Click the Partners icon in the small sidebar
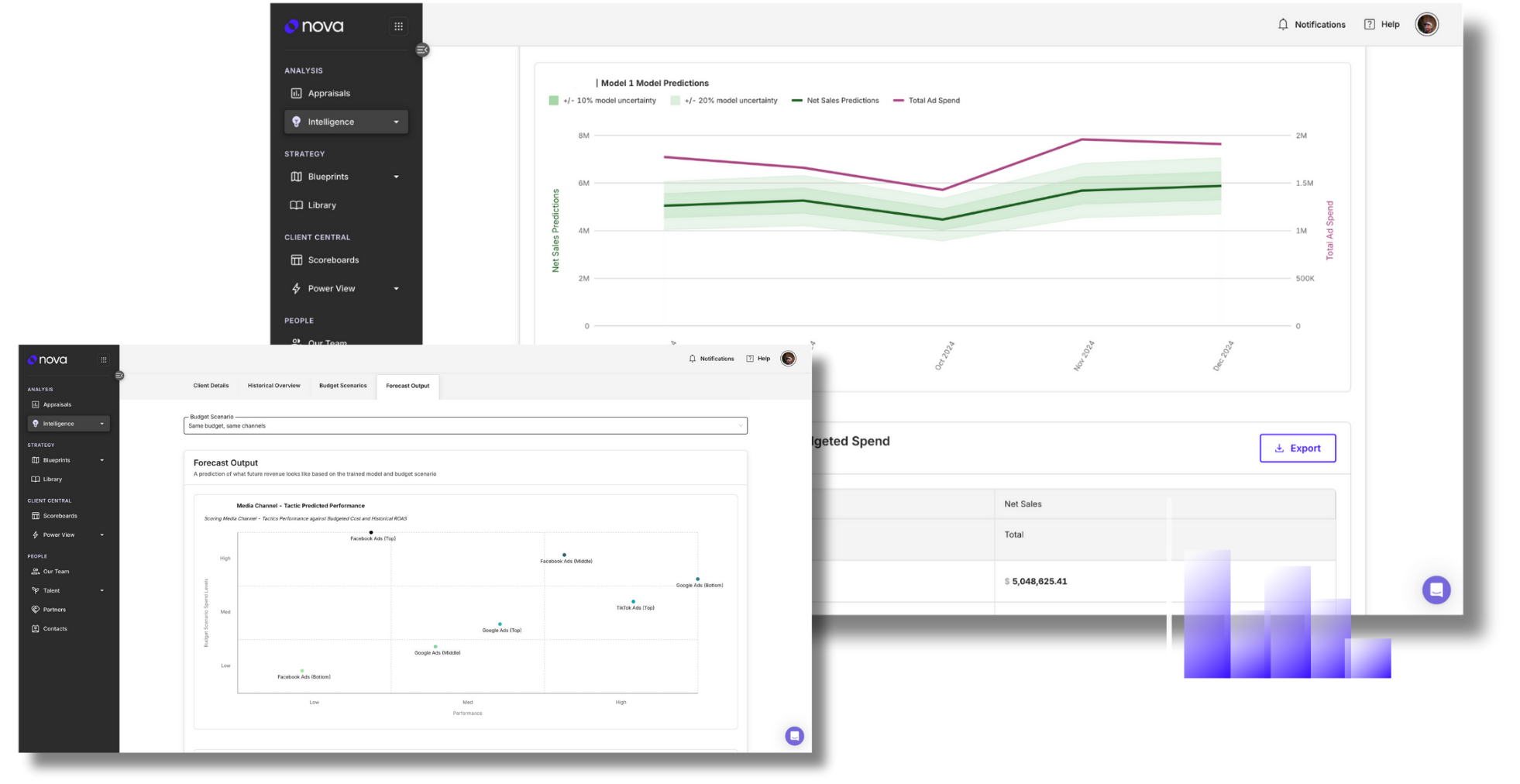The height and width of the screenshot is (784, 1520). pyautogui.click(x=35, y=610)
